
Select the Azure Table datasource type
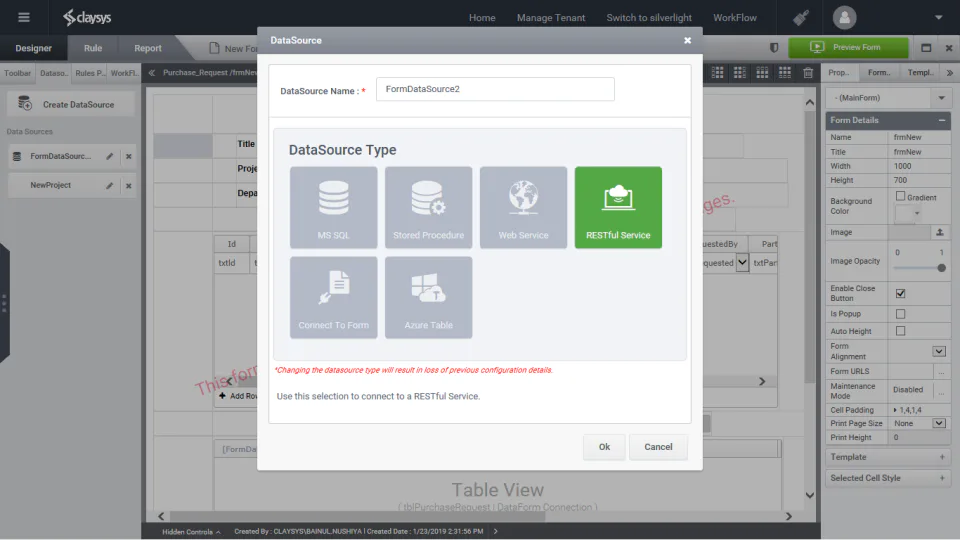pyautogui.click(x=428, y=297)
